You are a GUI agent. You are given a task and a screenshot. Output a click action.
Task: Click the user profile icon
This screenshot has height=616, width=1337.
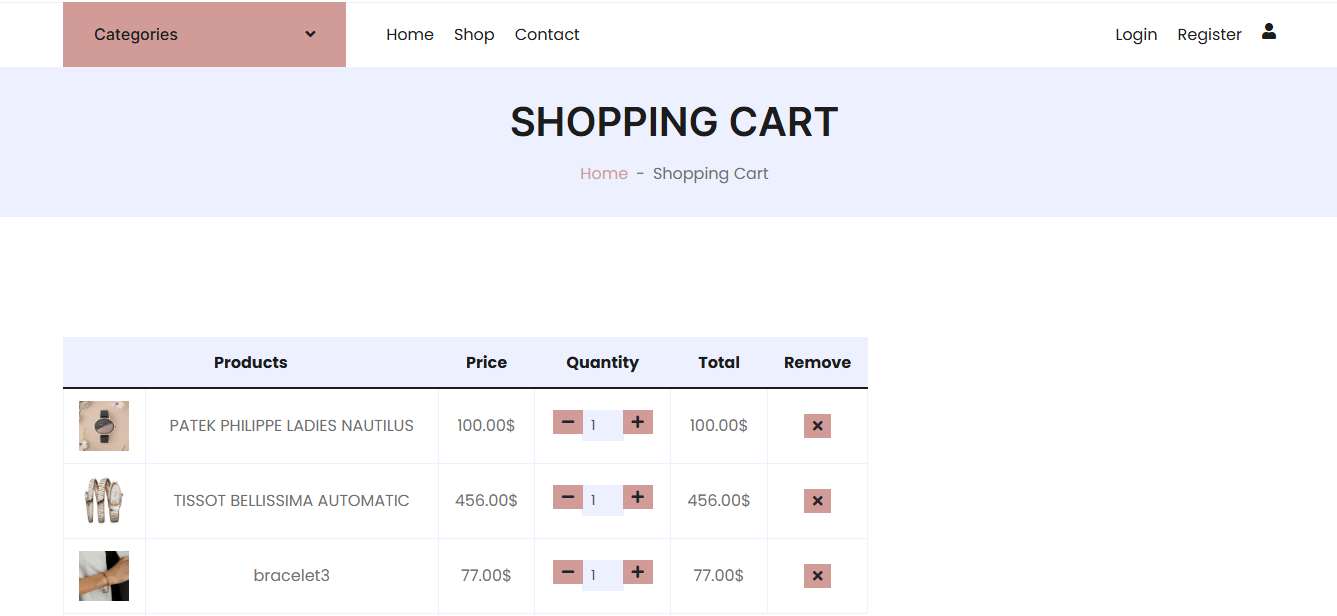(x=1269, y=32)
